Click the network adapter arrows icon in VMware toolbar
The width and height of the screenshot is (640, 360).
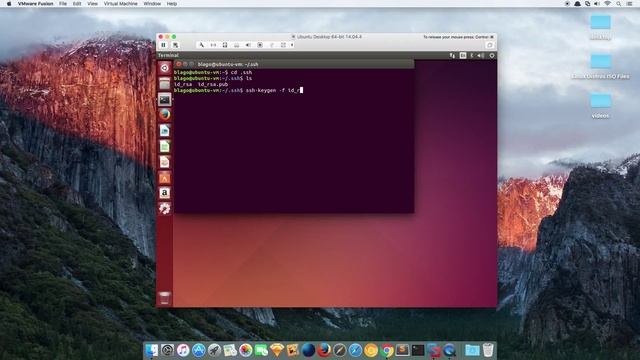(213, 45)
